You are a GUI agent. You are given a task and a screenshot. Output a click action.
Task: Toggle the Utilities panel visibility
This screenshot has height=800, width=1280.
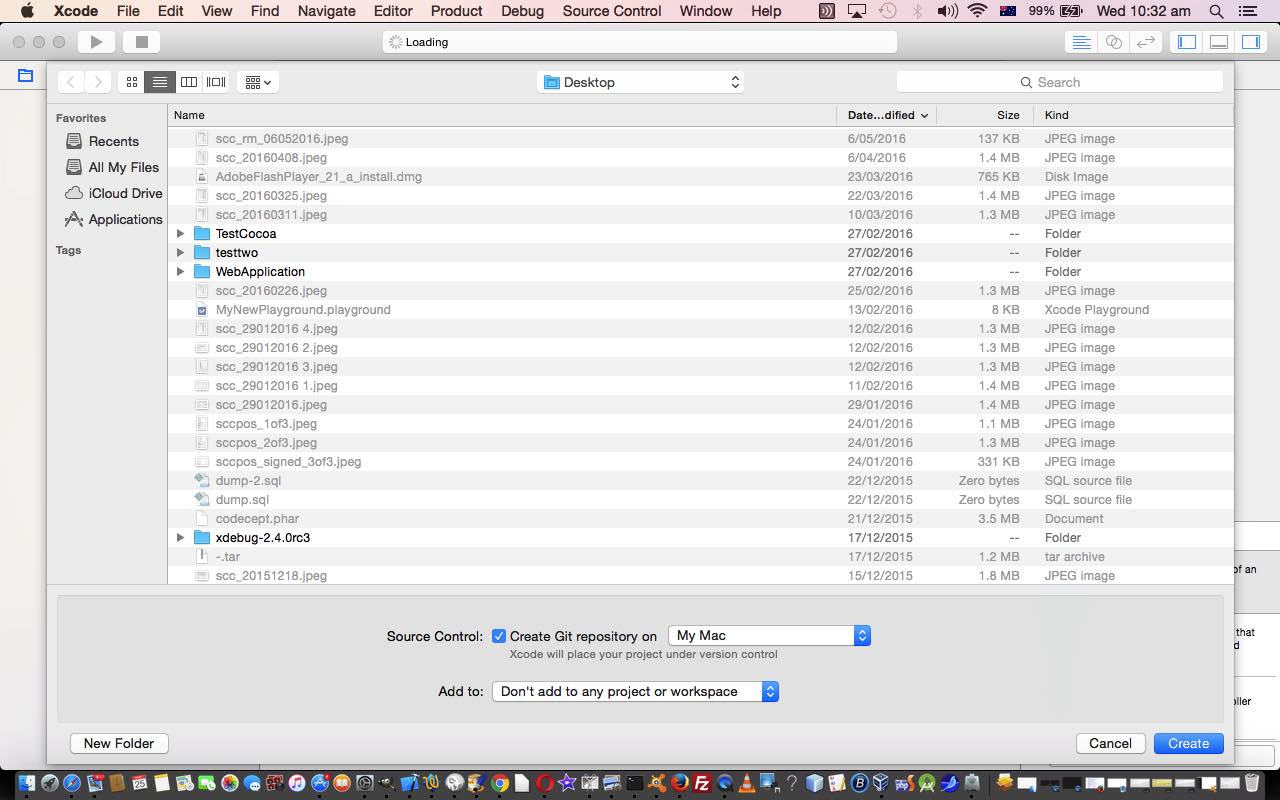1251,42
